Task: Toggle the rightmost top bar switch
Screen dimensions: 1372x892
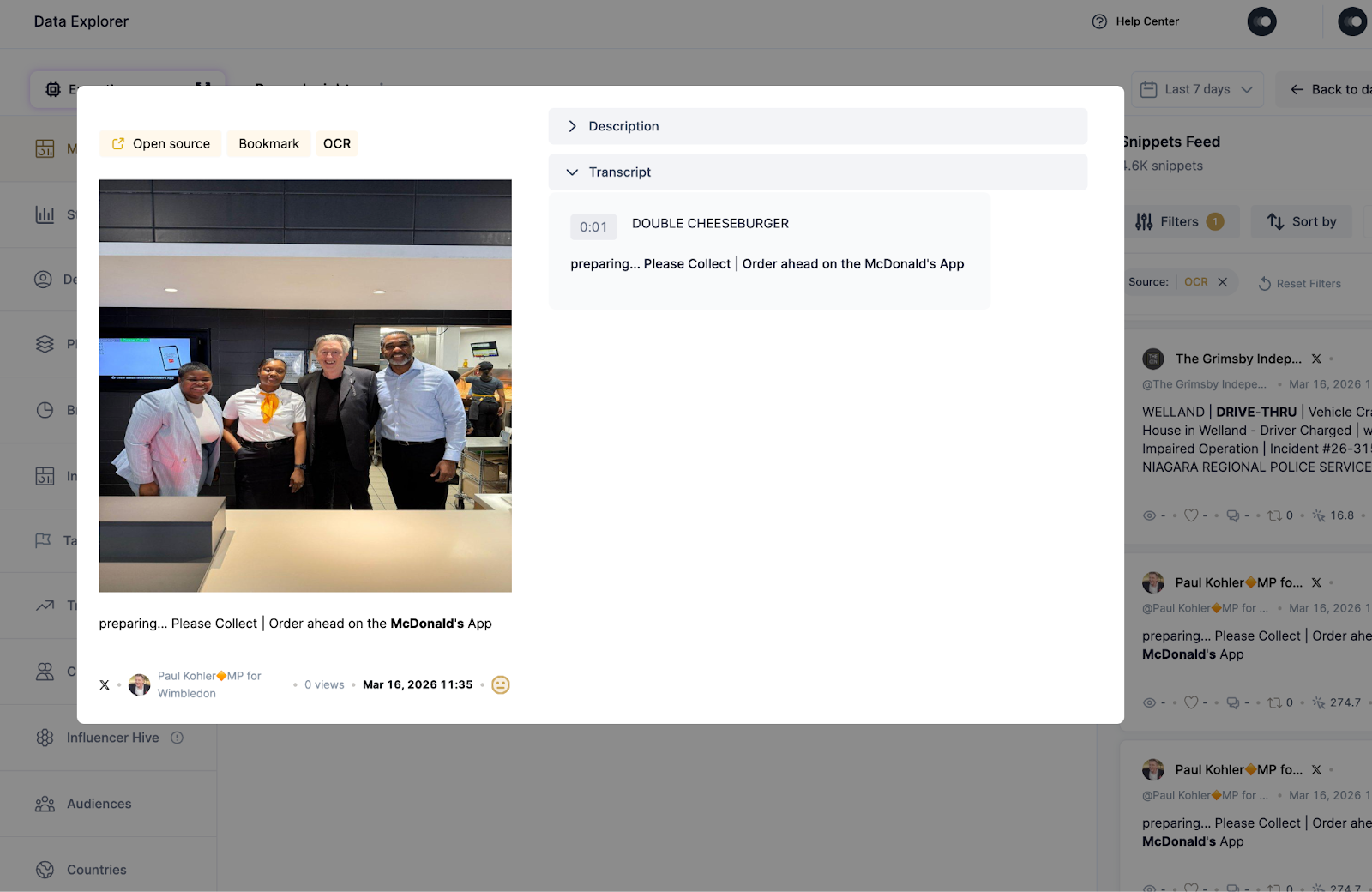Action: (x=1352, y=21)
